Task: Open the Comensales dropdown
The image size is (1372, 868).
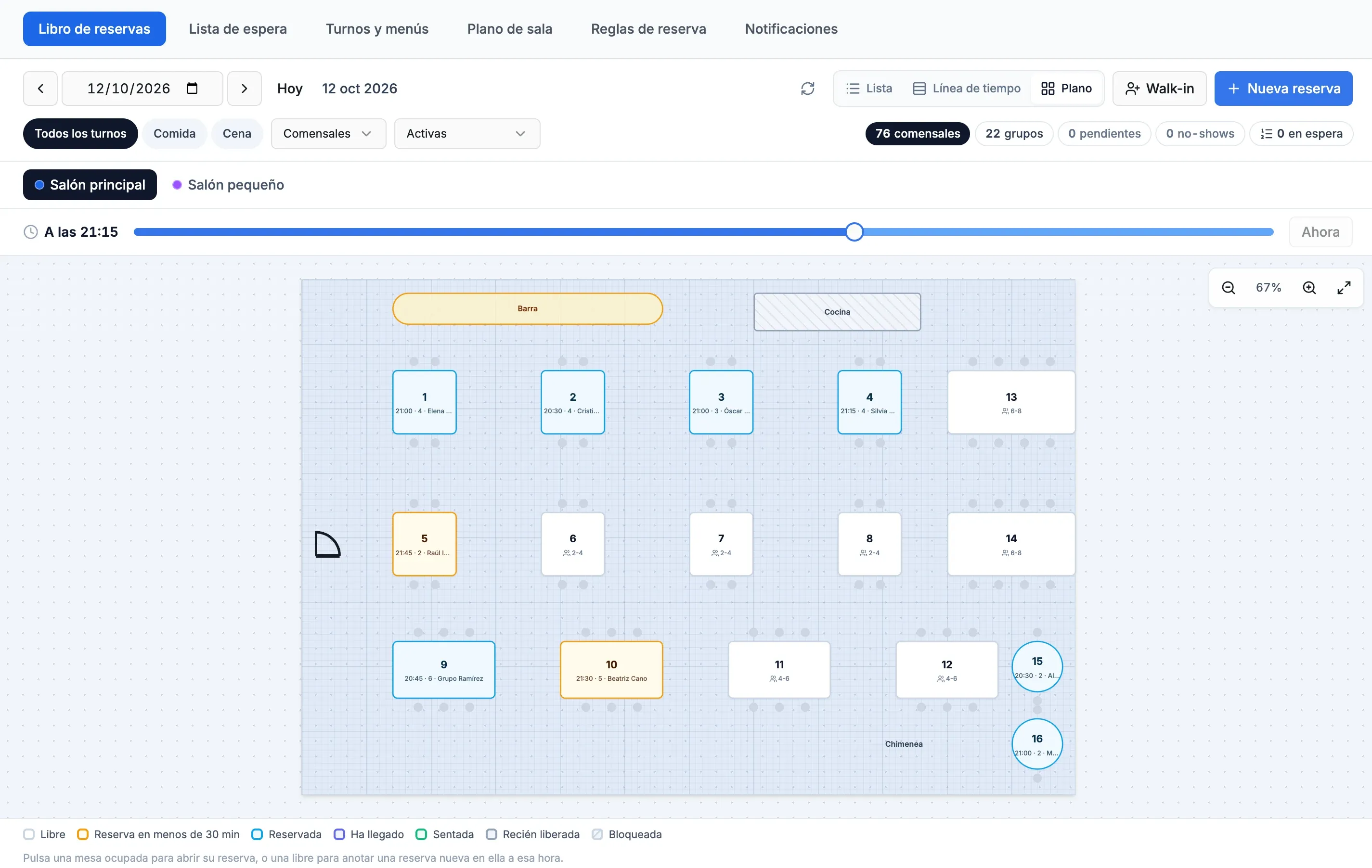Action: (x=328, y=133)
